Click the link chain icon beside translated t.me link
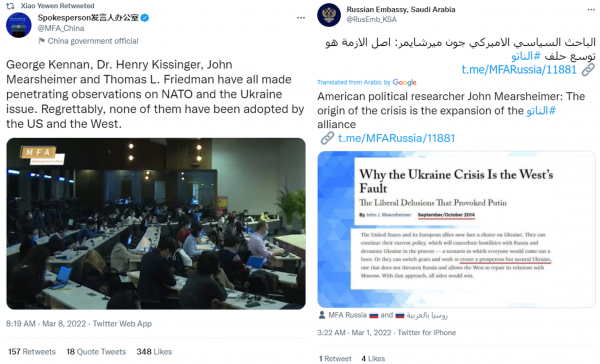600x364 pixels. tap(327, 138)
